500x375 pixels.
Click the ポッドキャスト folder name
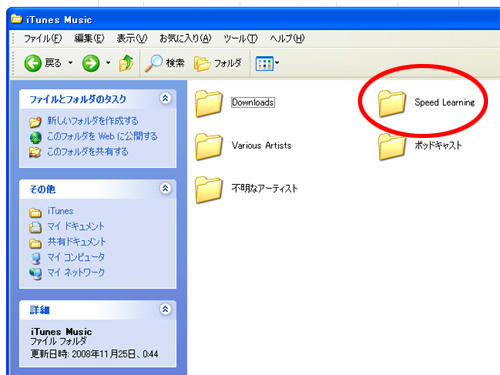click(438, 145)
